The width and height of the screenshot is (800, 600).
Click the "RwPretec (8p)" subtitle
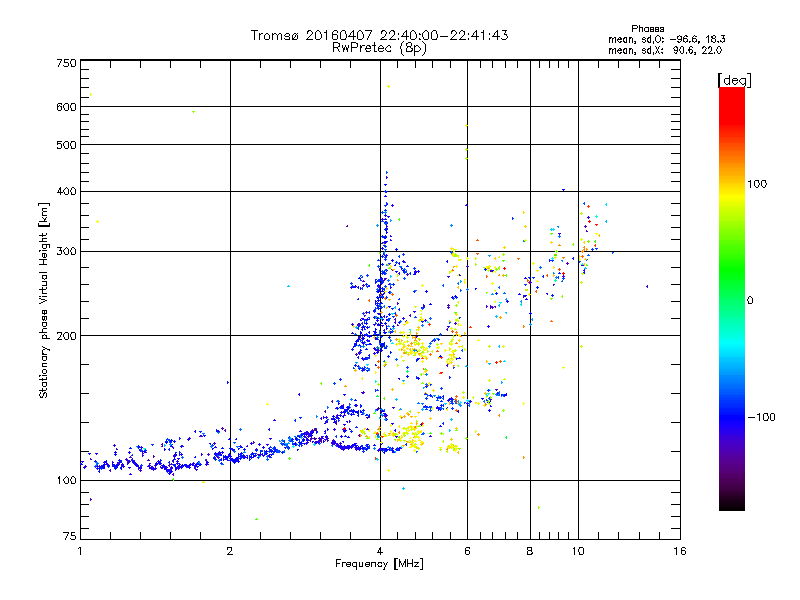point(379,48)
